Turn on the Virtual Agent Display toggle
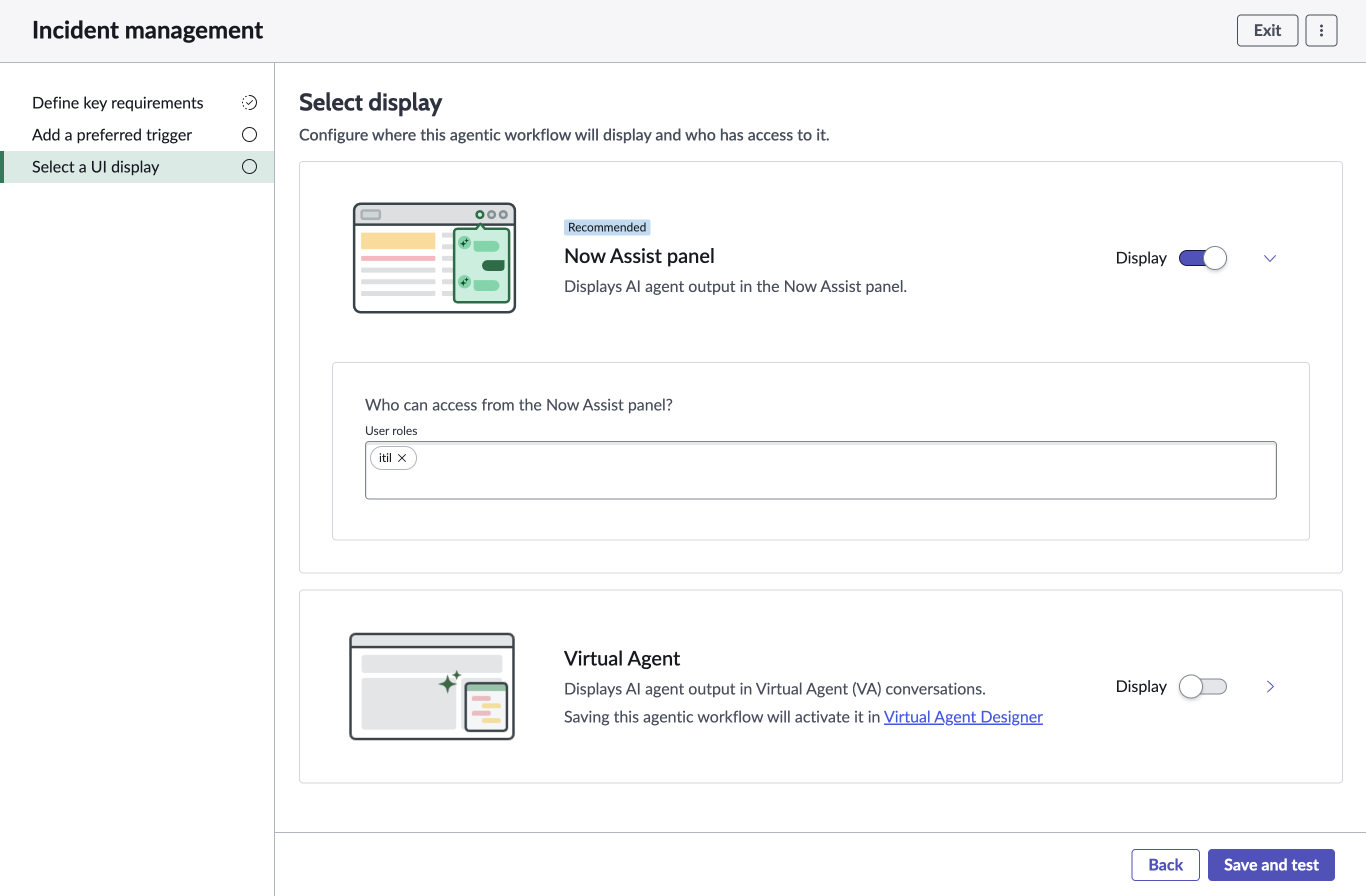This screenshot has height=896, width=1366. pyautogui.click(x=1202, y=686)
